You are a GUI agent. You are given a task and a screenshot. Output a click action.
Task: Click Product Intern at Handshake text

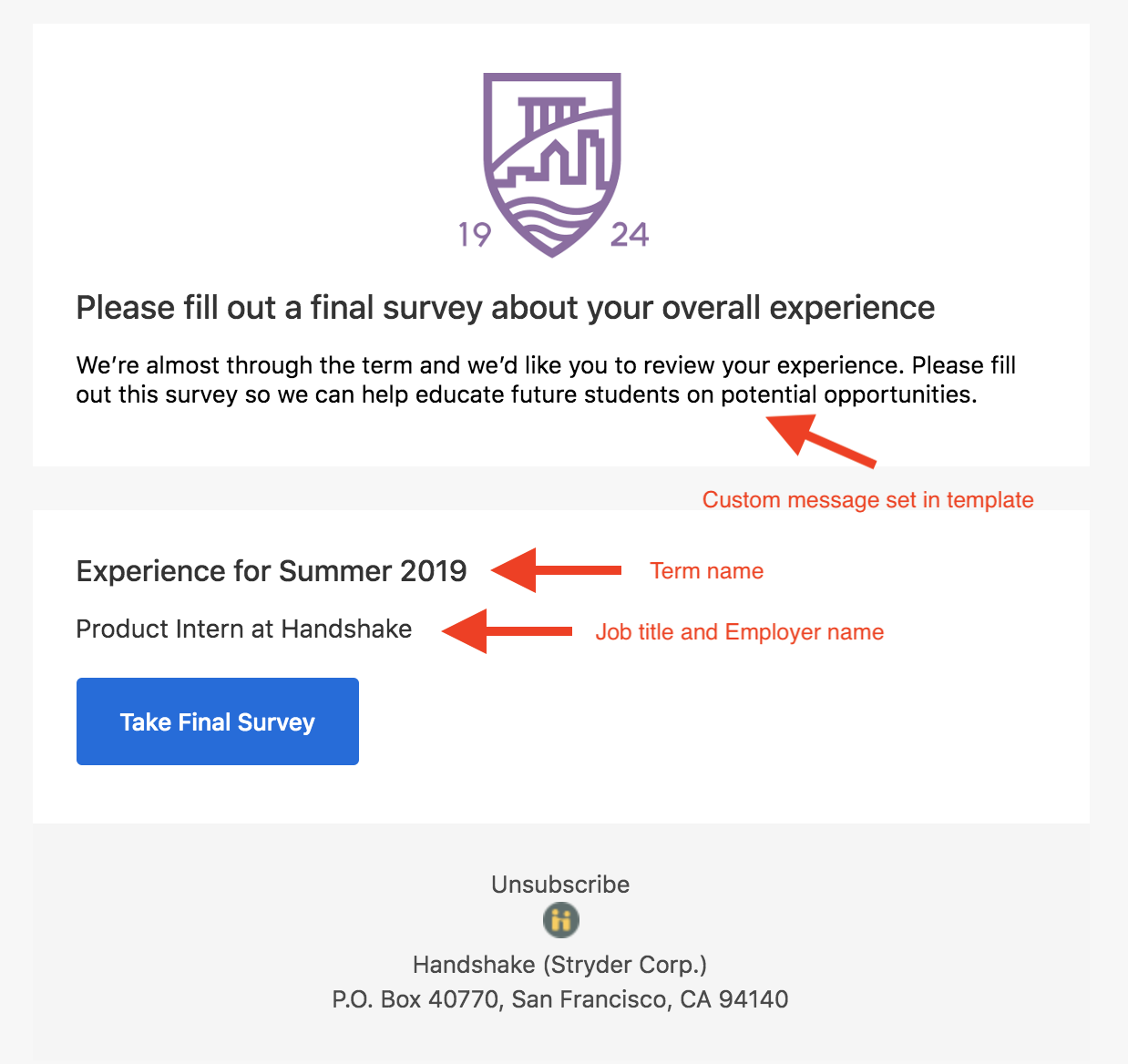(244, 629)
